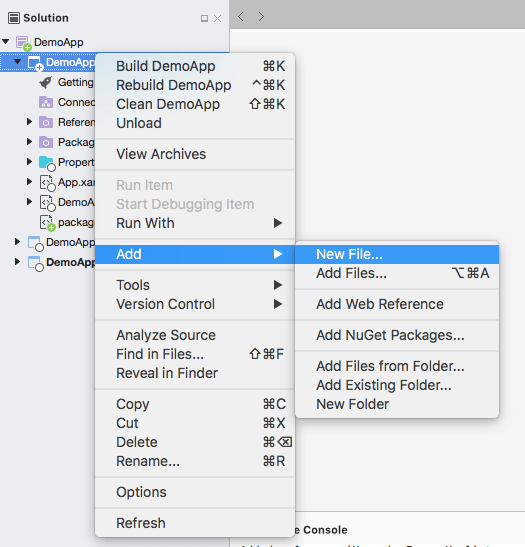Collapse the DemoApp solution node

click(x=6, y=42)
